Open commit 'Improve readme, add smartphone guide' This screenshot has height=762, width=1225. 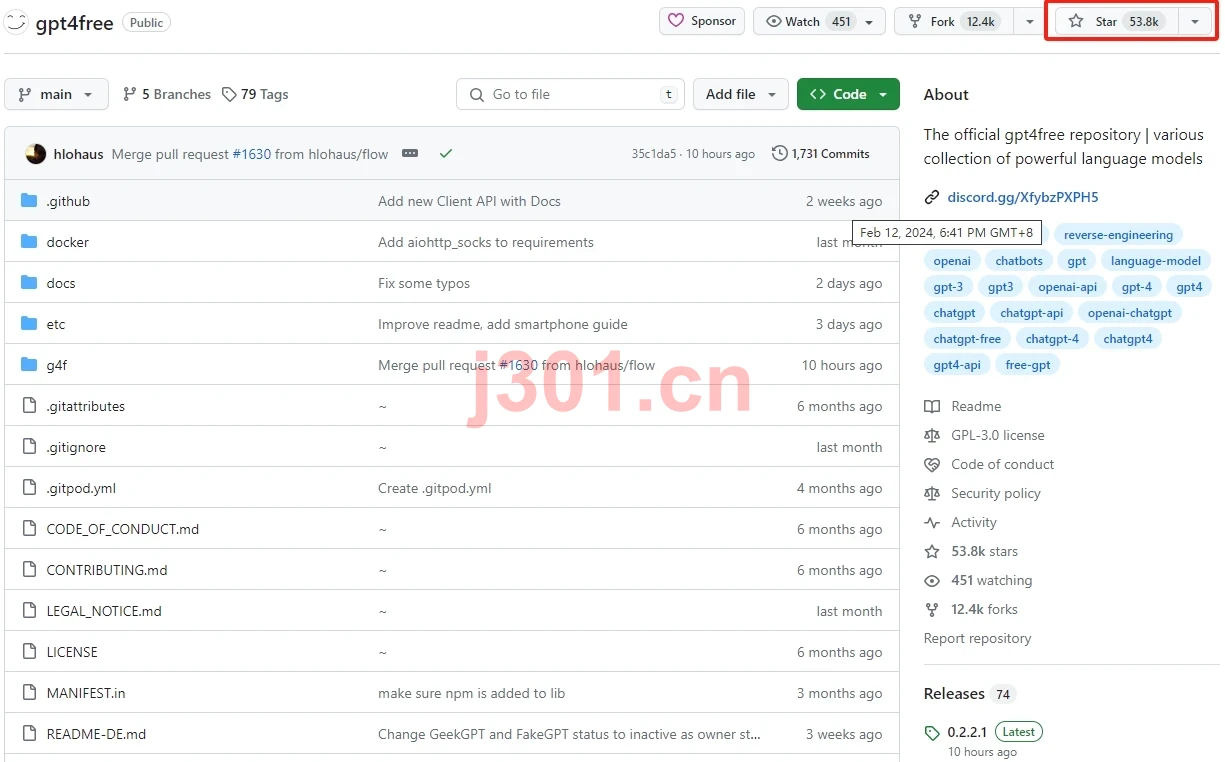click(503, 324)
